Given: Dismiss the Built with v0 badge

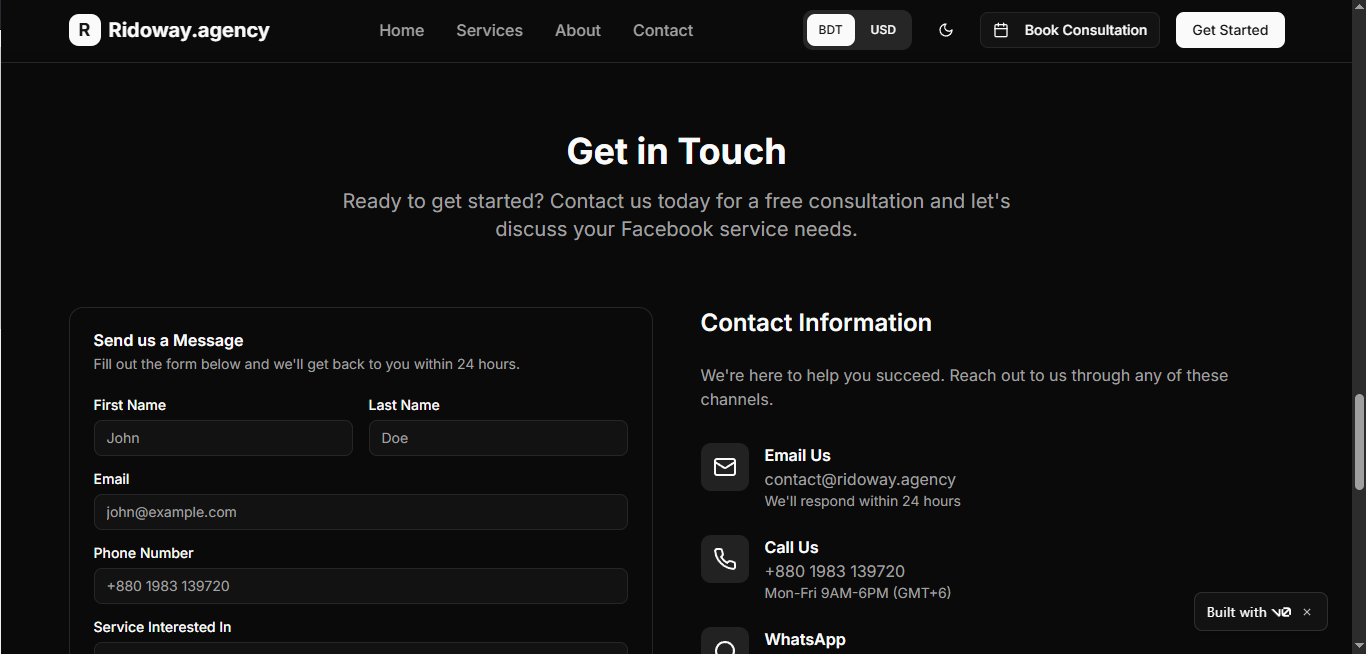Looking at the screenshot, I should pyautogui.click(x=1307, y=612).
